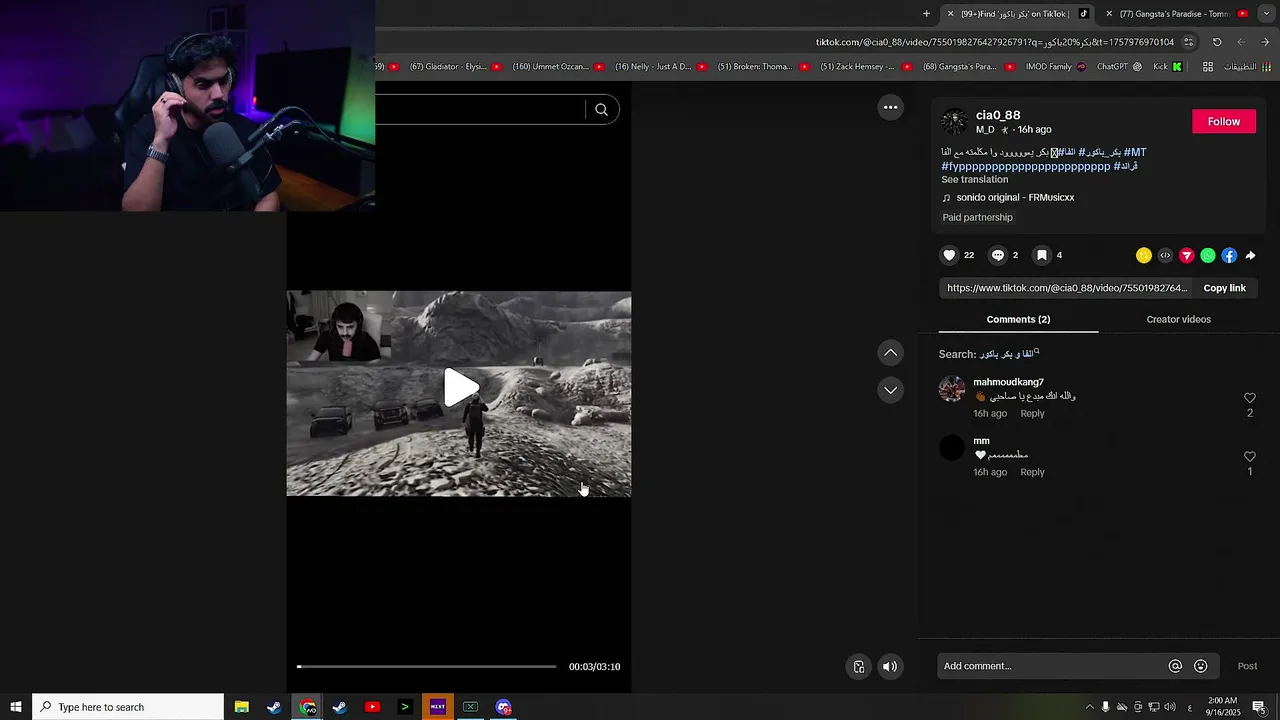The width and height of the screenshot is (1280, 720).
Task: Click the search magnifier icon in TikTok
Action: pyautogui.click(x=601, y=110)
